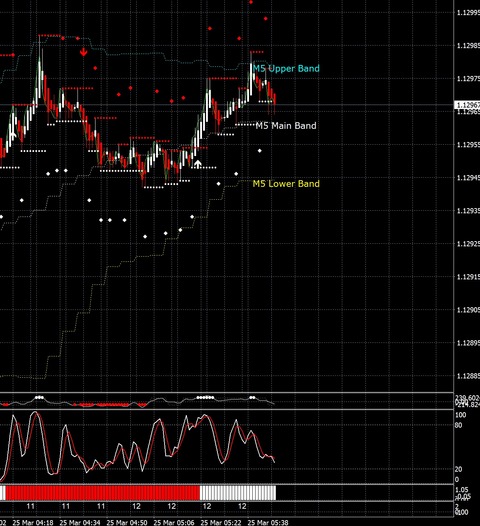This screenshot has width=480, height=526.
Task: Click the '25 Mar 05:22' time label
Action: point(221,523)
